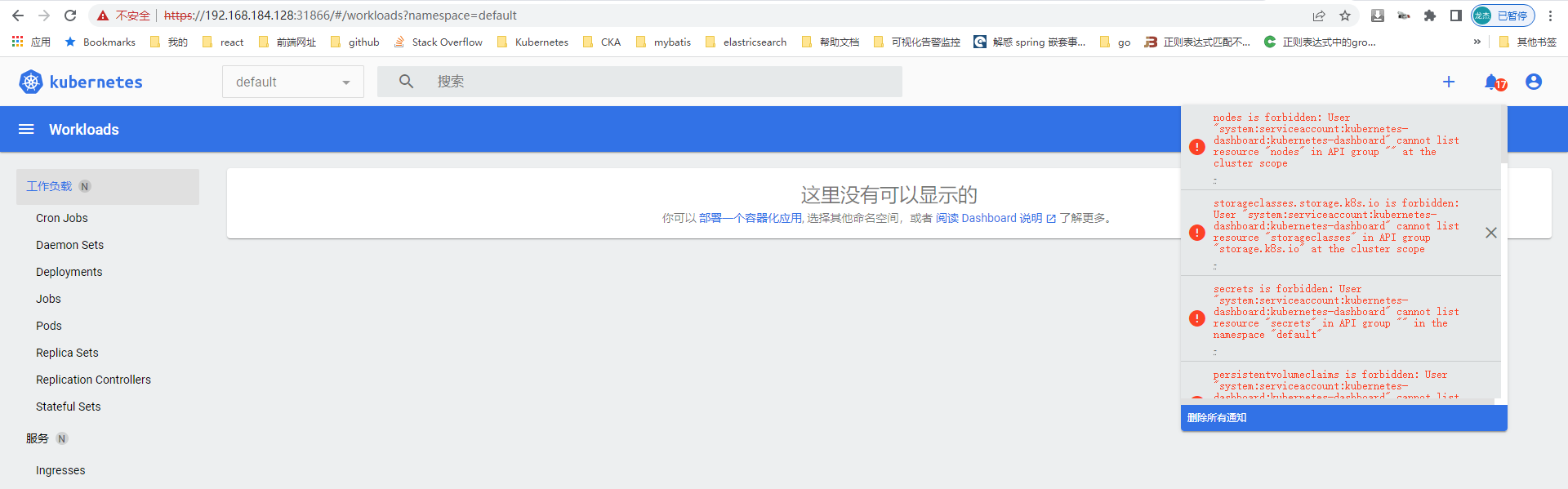Image resolution: width=1568 pixels, height=489 pixels.
Task: Open the CKA bookmark folder
Action: [x=602, y=42]
